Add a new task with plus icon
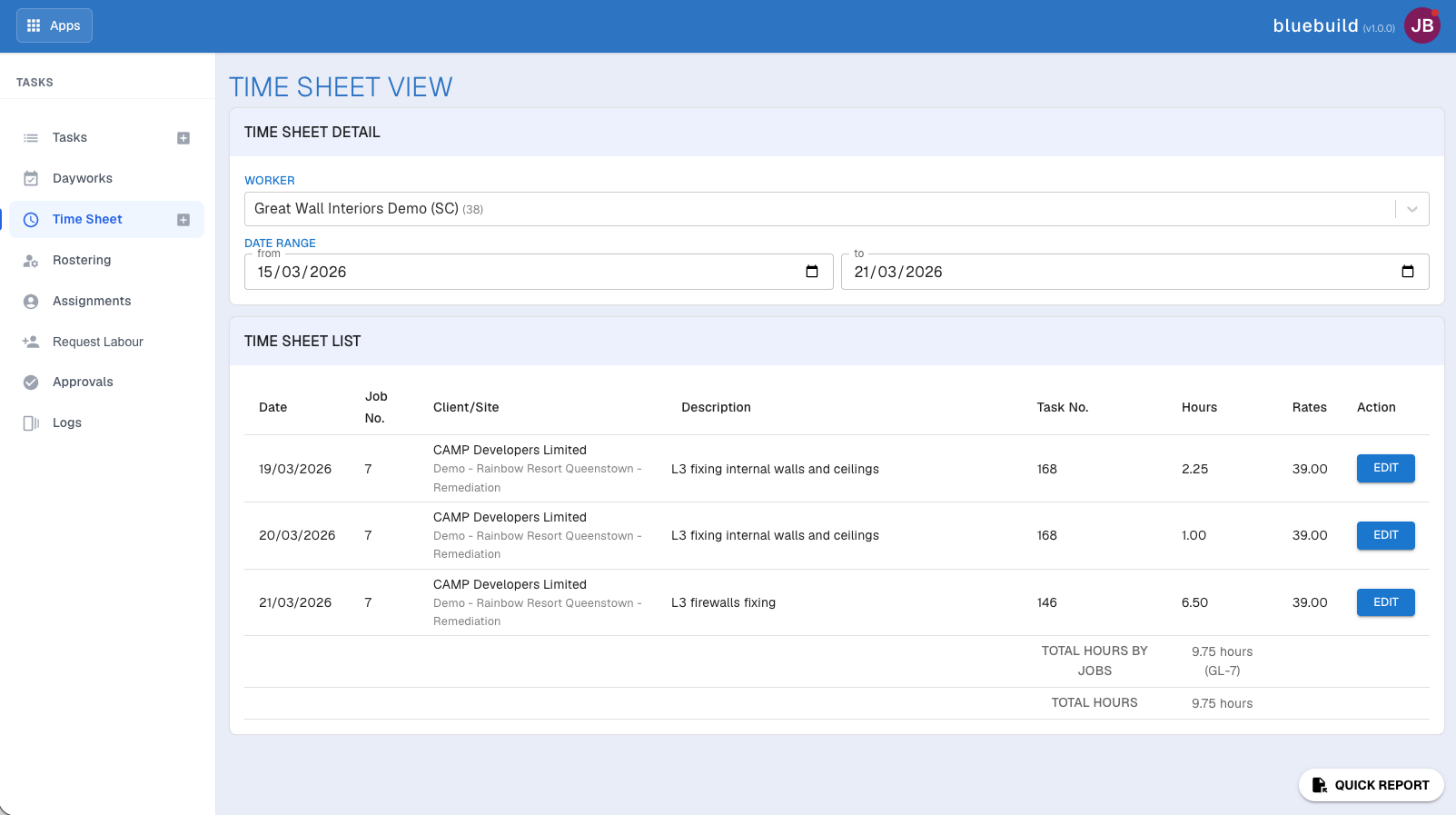The image size is (1456, 815). tap(183, 138)
